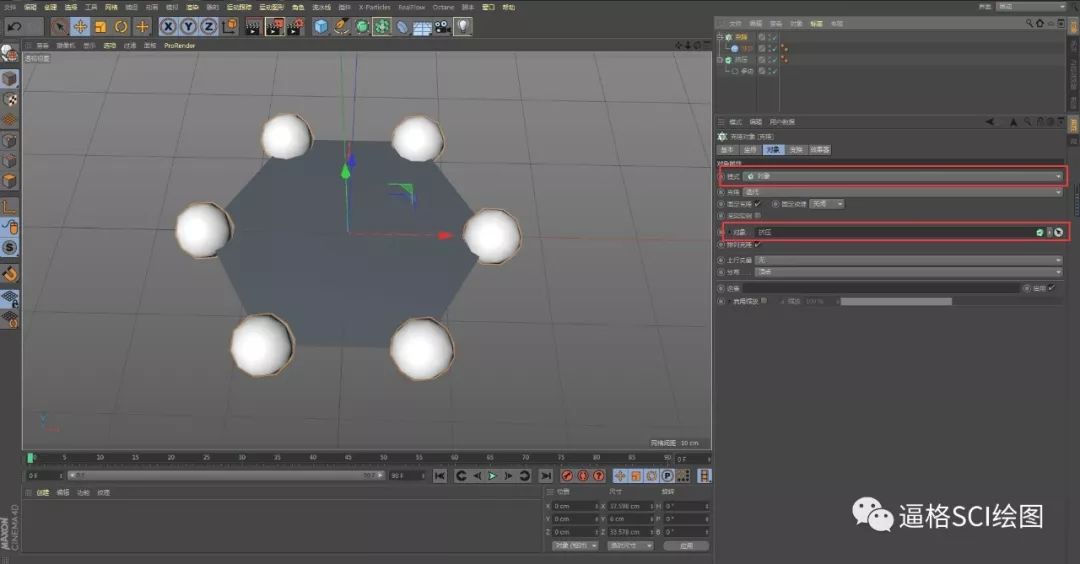
Task: Open the 上行矢量 dropdown
Action: [908, 260]
